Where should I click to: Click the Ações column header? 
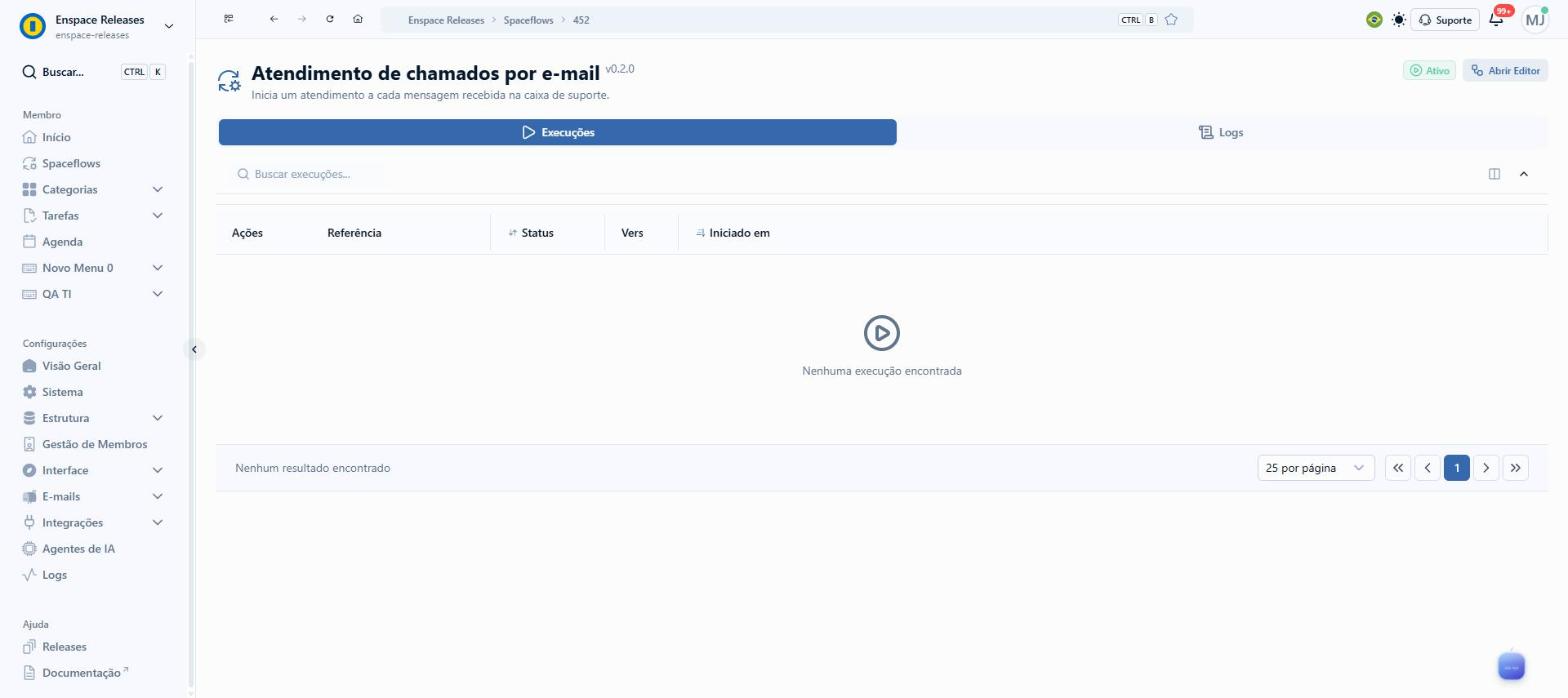pyautogui.click(x=247, y=233)
